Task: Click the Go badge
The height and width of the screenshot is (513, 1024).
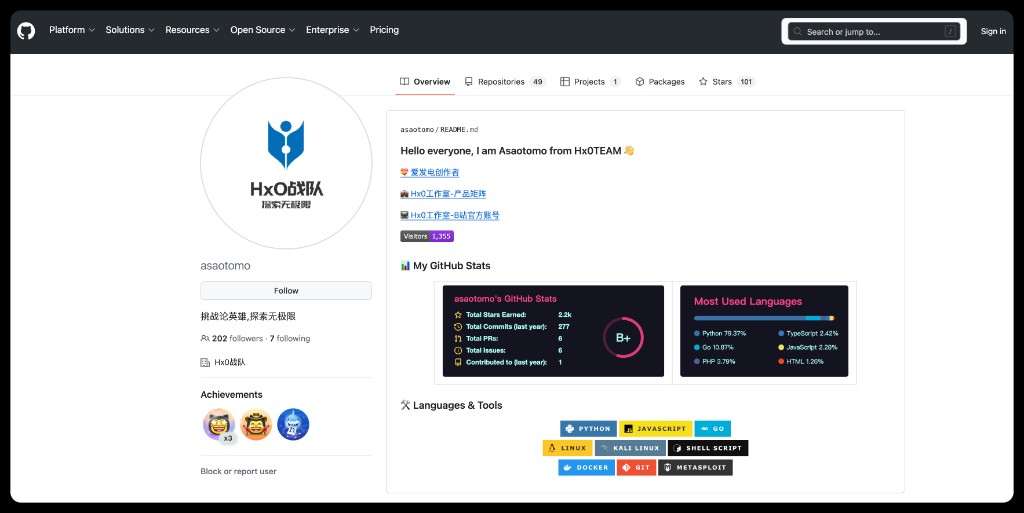Action: click(x=712, y=429)
